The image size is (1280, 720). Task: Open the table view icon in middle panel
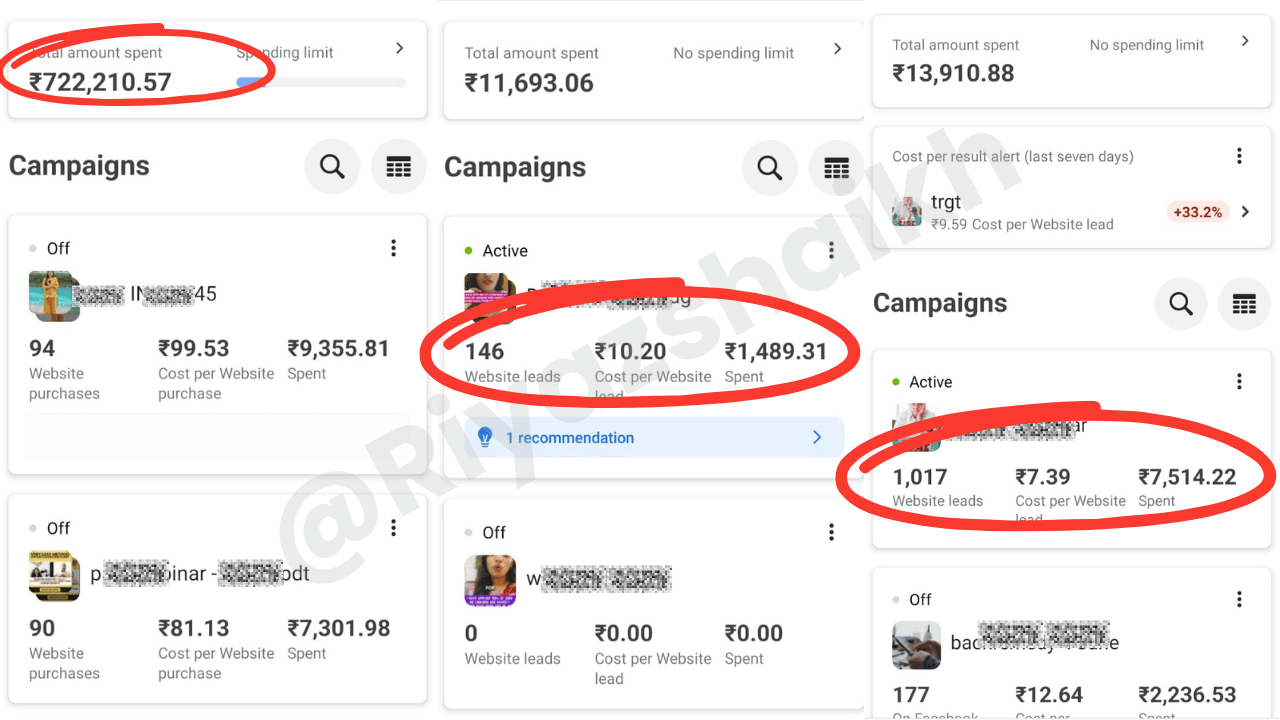pyautogui.click(x=836, y=168)
